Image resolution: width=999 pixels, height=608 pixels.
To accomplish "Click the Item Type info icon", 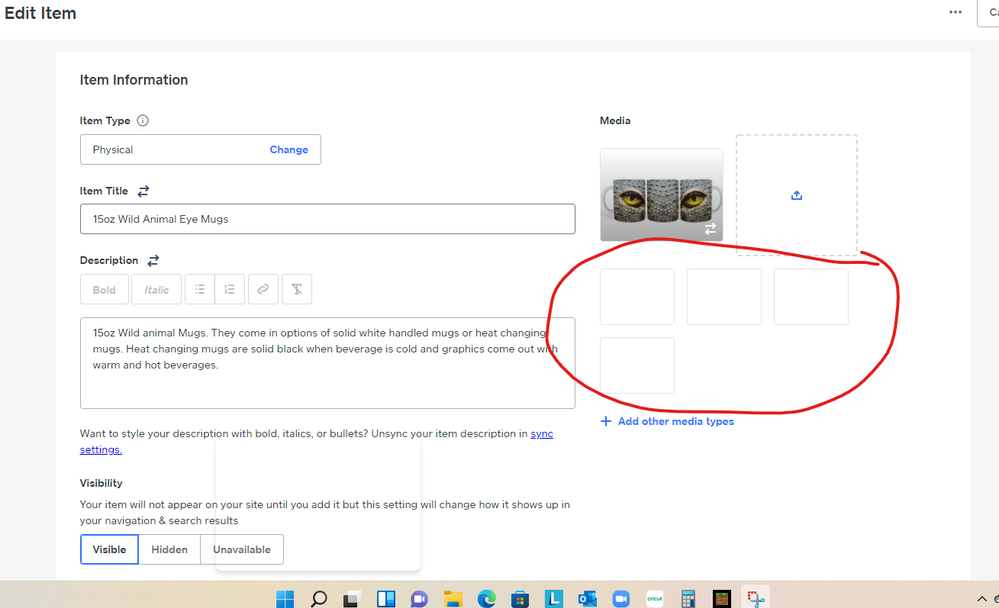I will (143, 120).
